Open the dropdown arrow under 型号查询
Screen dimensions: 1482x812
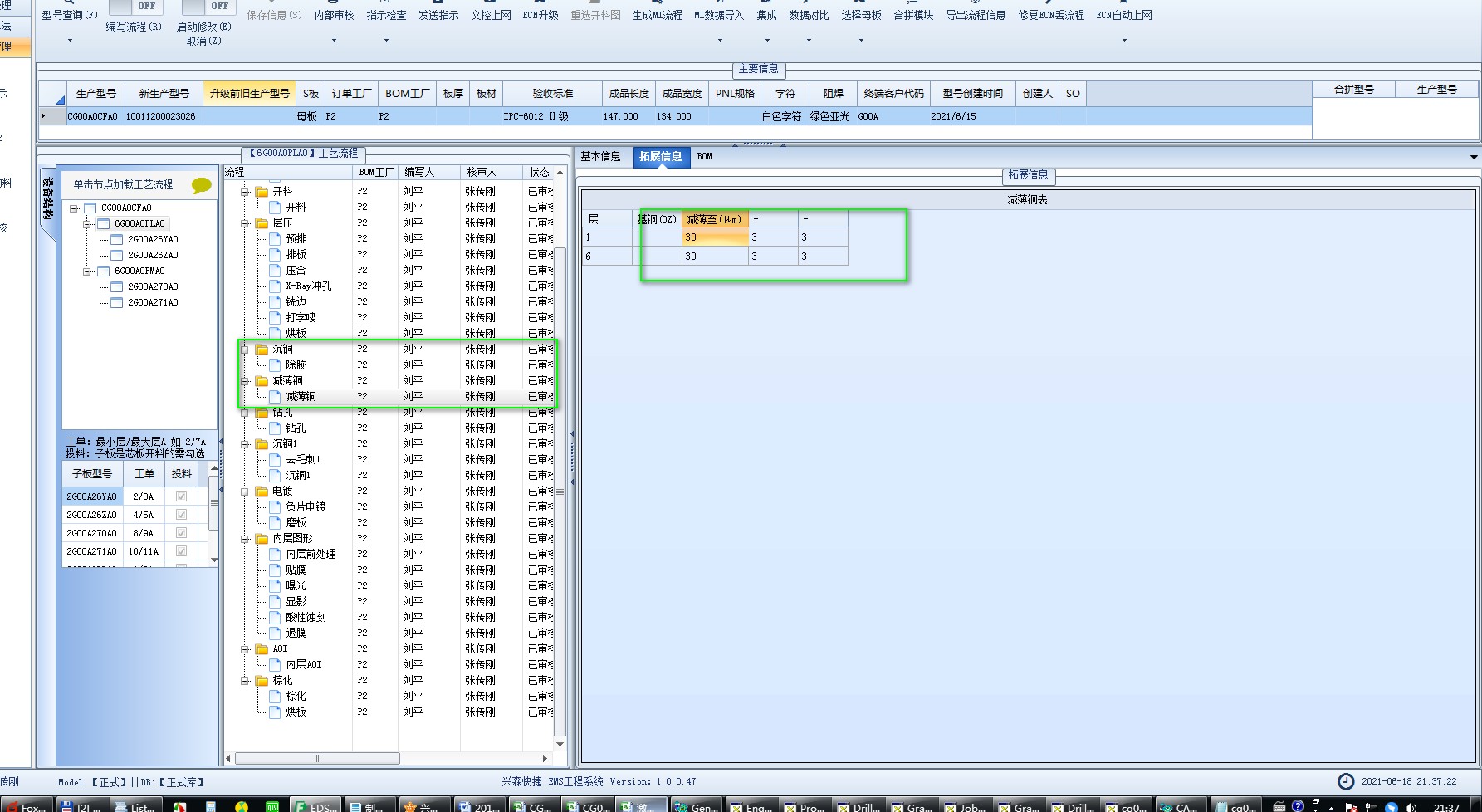[x=70, y=40]
